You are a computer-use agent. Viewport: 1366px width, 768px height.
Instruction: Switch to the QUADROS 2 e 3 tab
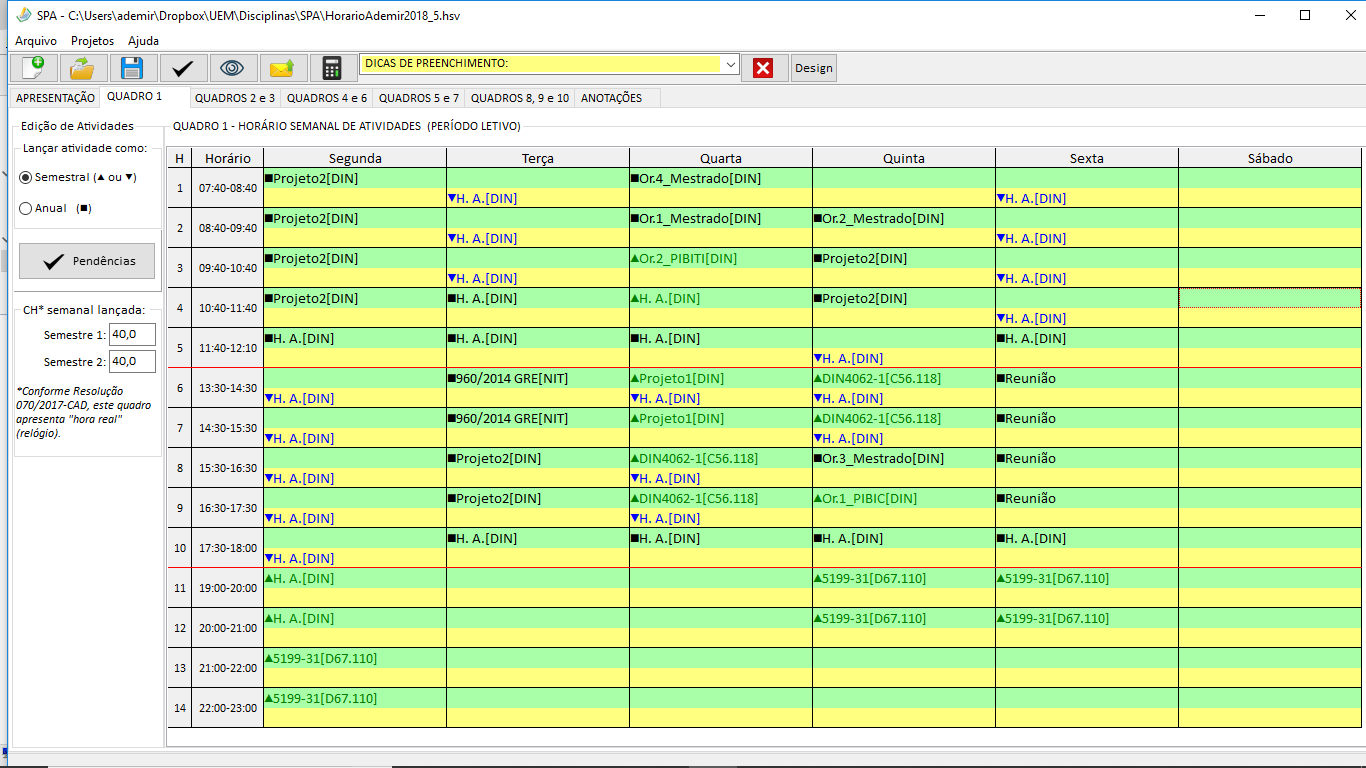click(x=235, y=98)
